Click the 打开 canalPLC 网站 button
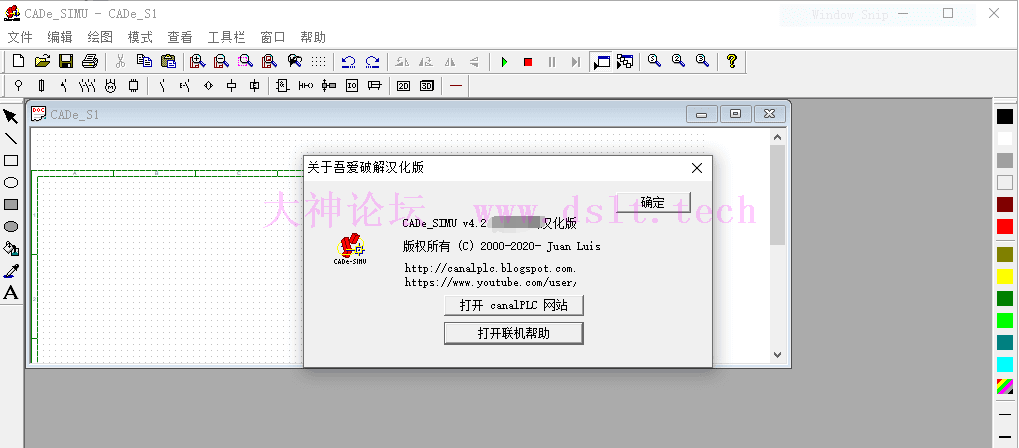 pyautogui.click(x=513, y=305)
